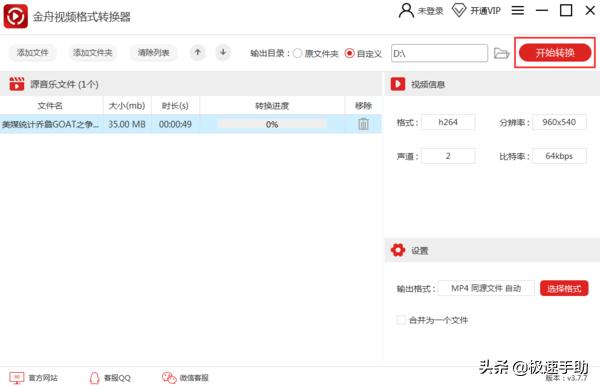
Task: Open the 未登录 user account icon
Action: coord(406,10)
